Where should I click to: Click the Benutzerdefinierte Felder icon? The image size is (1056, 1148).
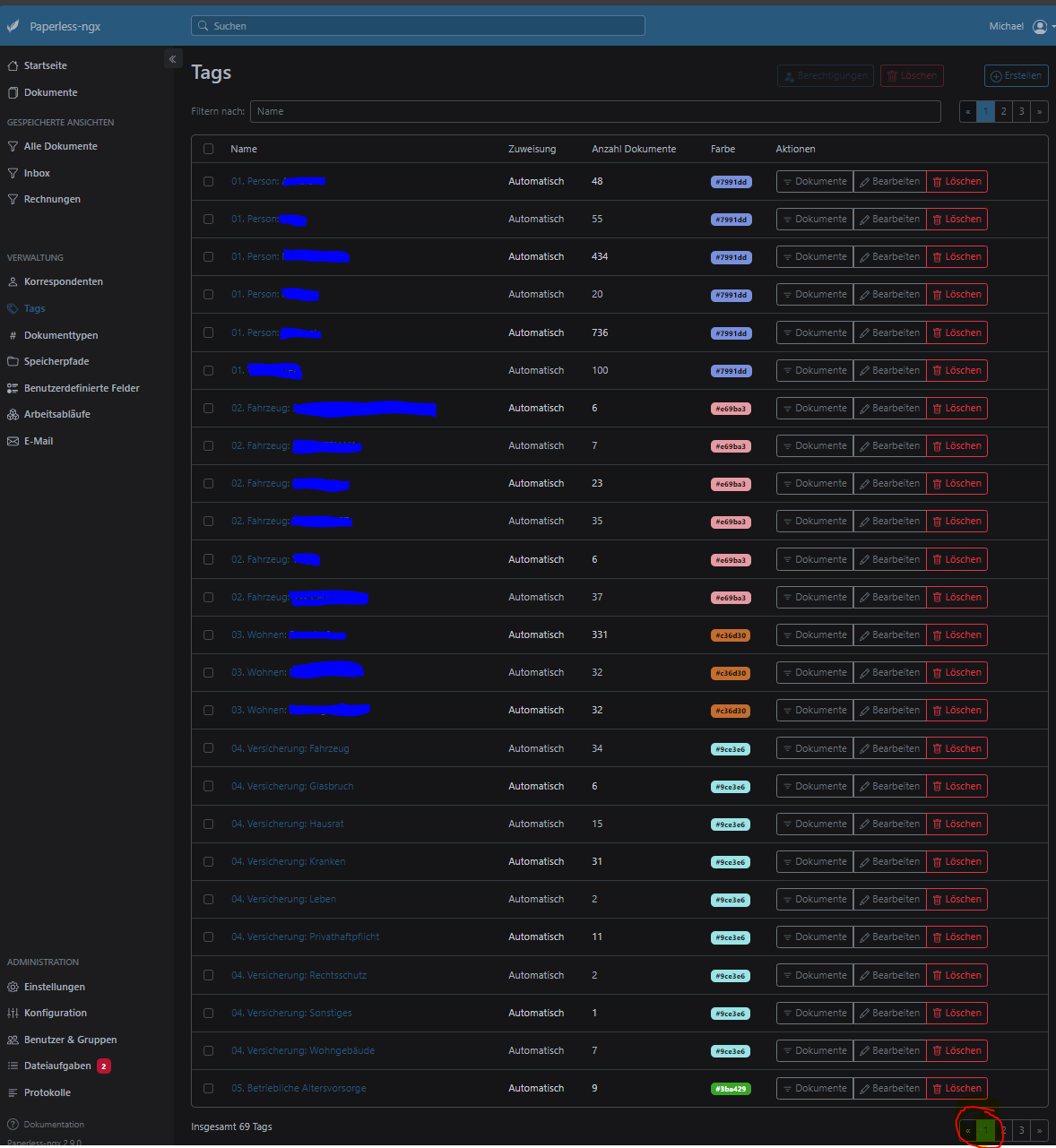[x=13, y=388]
